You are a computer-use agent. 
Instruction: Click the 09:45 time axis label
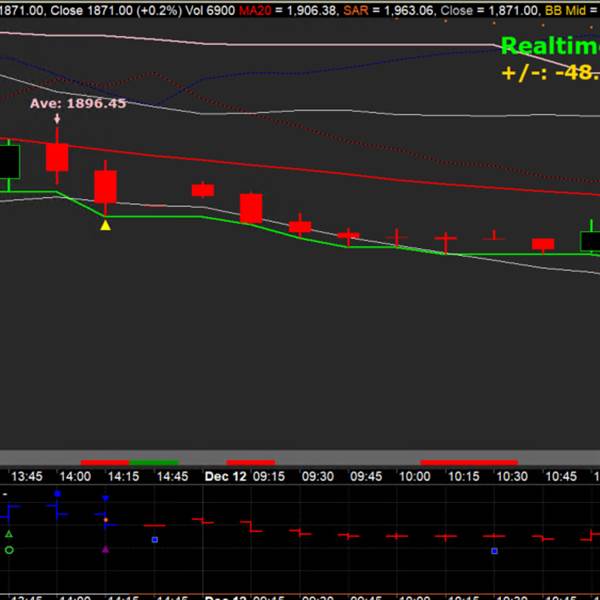(x=366, y=476)
